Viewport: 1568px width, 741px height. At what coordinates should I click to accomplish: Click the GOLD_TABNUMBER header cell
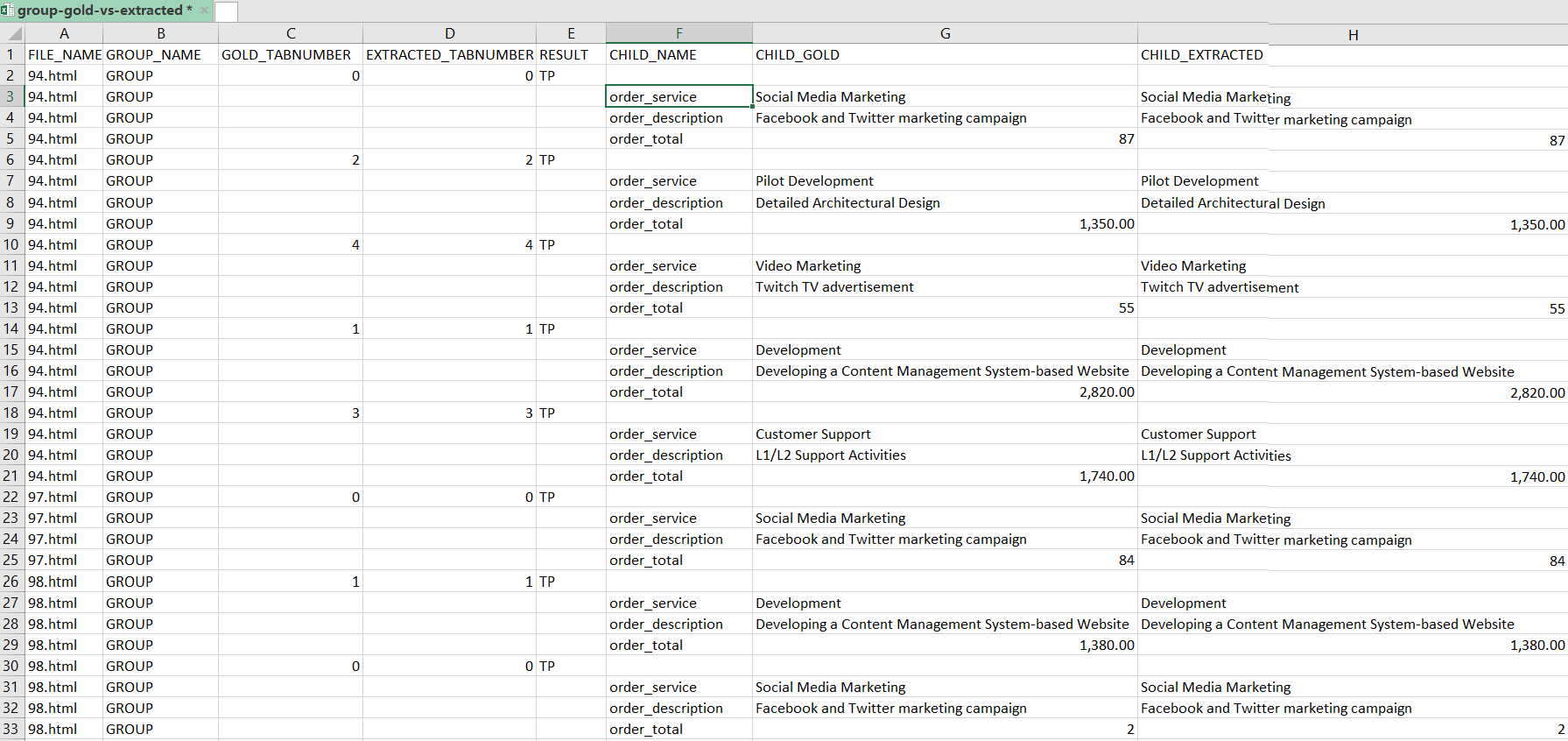click(291, 54)
